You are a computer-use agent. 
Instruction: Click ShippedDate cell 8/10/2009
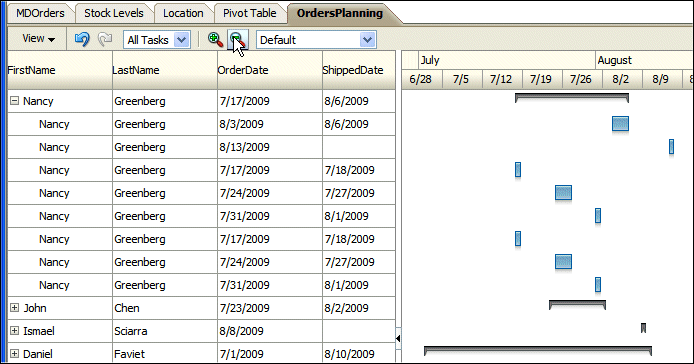(359, 354)
